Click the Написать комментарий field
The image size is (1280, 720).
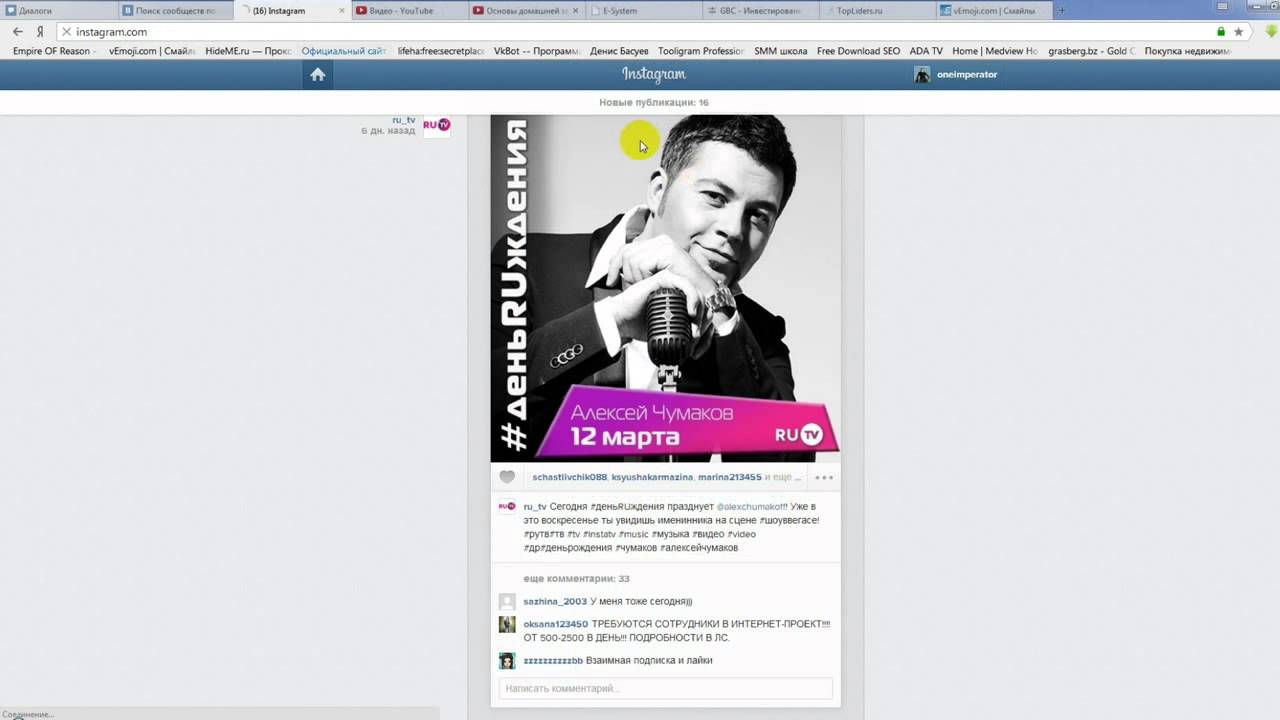(x=665, y=689)
